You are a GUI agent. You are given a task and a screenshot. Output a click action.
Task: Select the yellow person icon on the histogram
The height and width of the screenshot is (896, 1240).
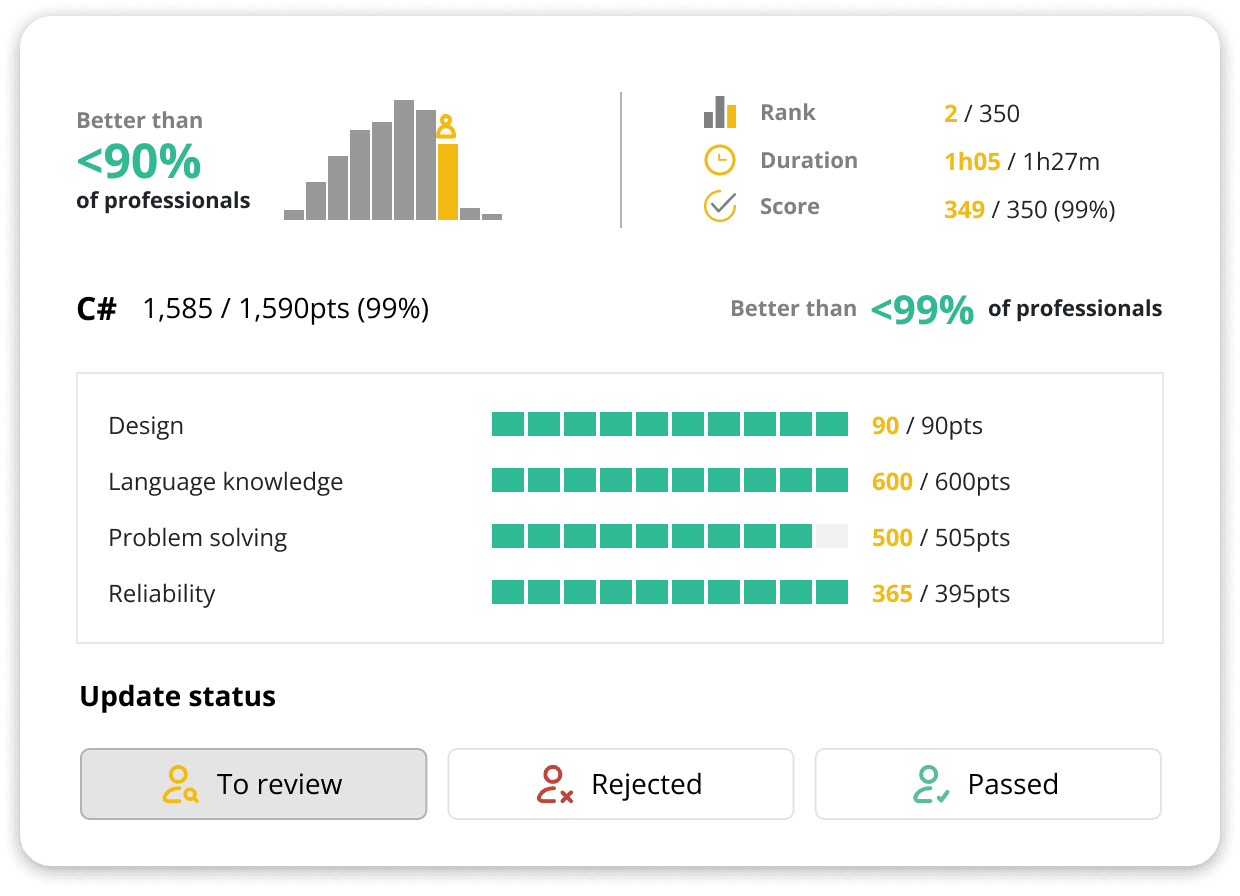(x=445, y=128)
